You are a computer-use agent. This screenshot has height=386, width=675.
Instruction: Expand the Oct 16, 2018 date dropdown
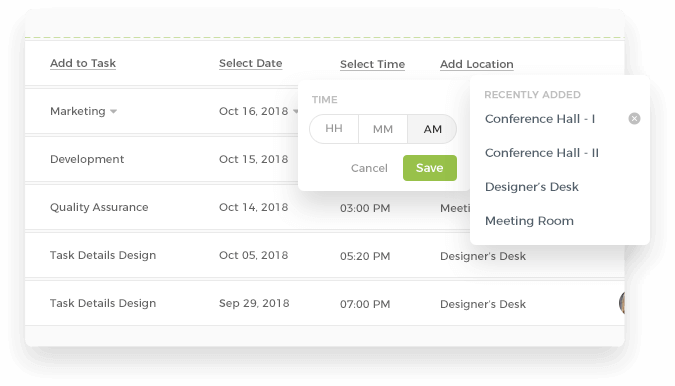pos(295,111)
